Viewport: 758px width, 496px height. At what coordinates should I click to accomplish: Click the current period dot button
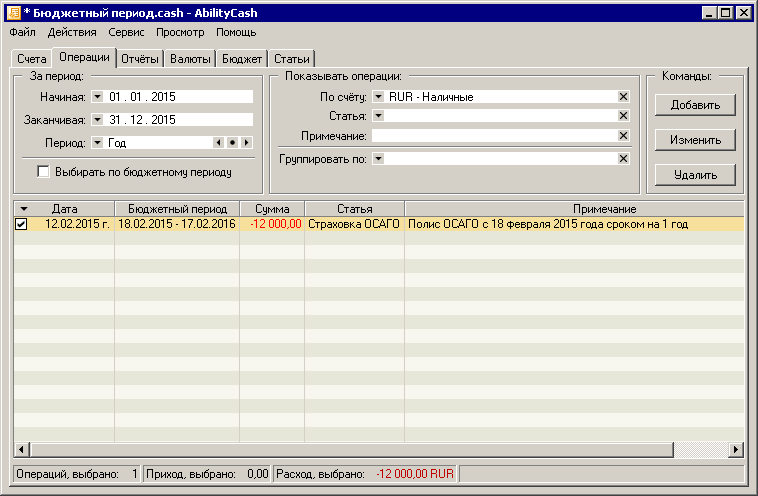click(232, 143)
